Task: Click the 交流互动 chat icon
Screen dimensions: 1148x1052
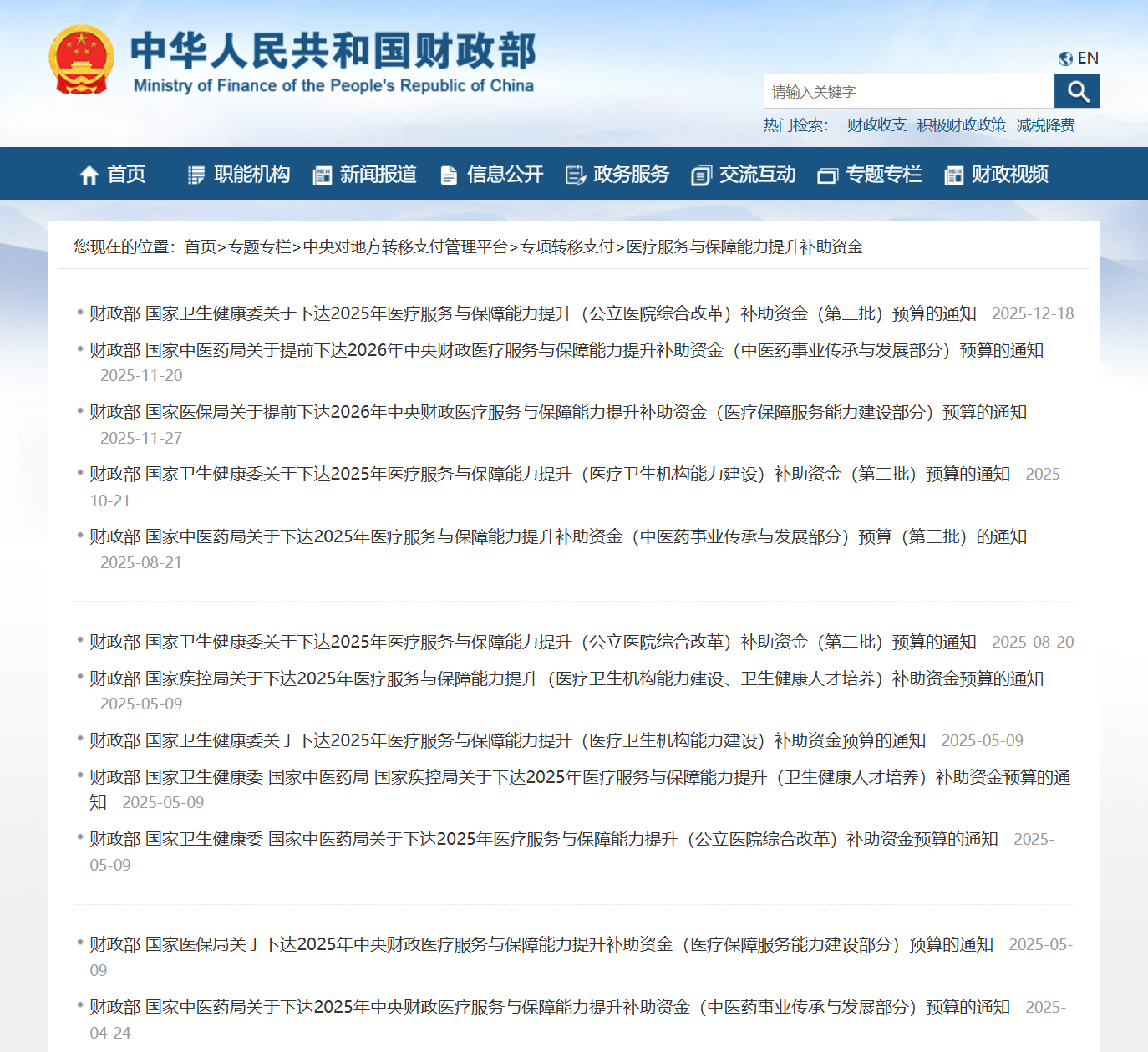Action: 701,175
